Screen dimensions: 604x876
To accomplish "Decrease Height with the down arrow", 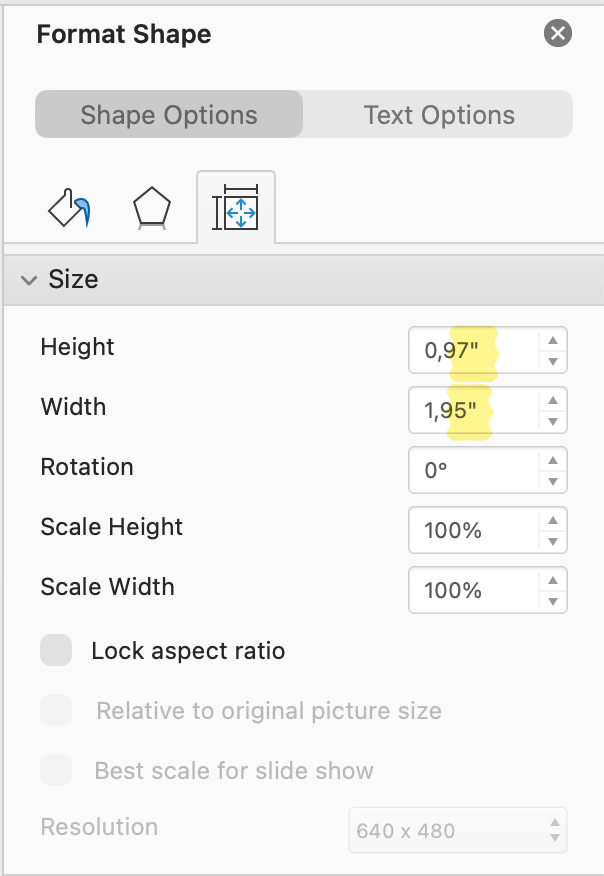I will tap(553, 361).
